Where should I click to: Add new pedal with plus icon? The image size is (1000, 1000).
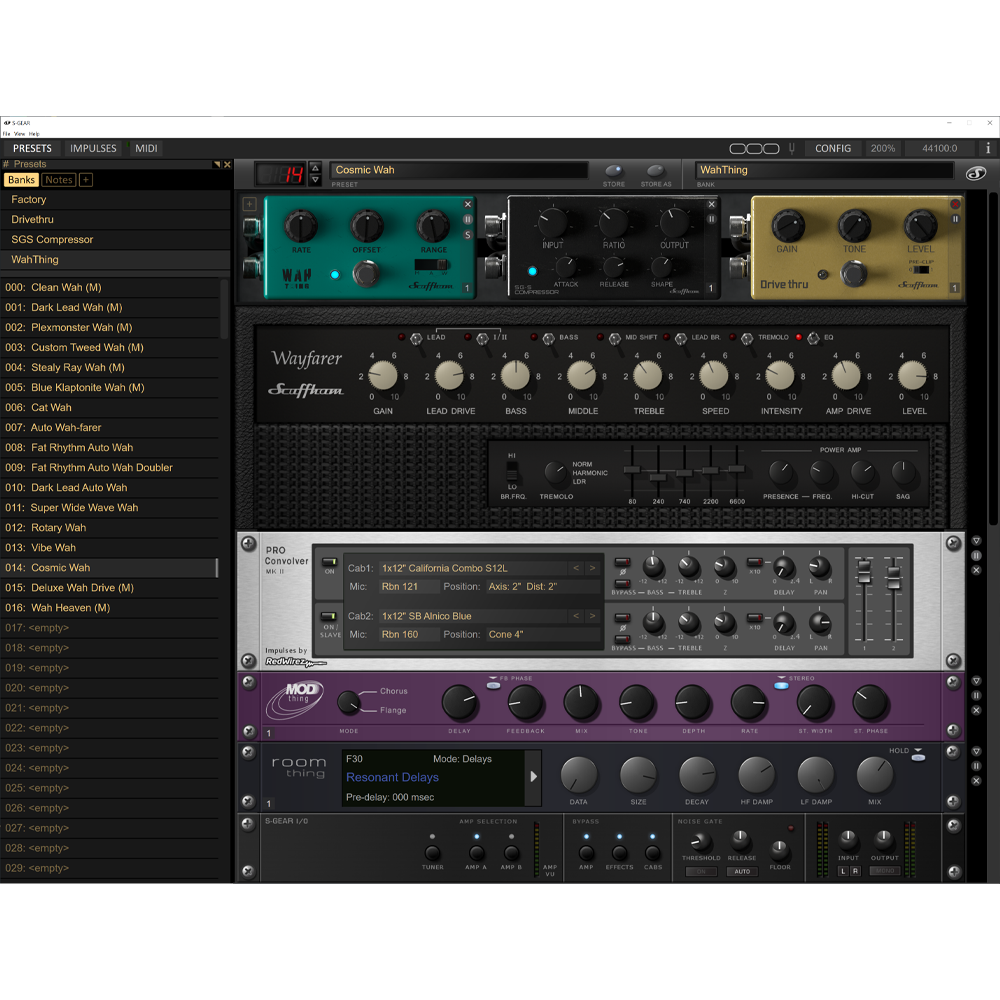coord(249,204)
